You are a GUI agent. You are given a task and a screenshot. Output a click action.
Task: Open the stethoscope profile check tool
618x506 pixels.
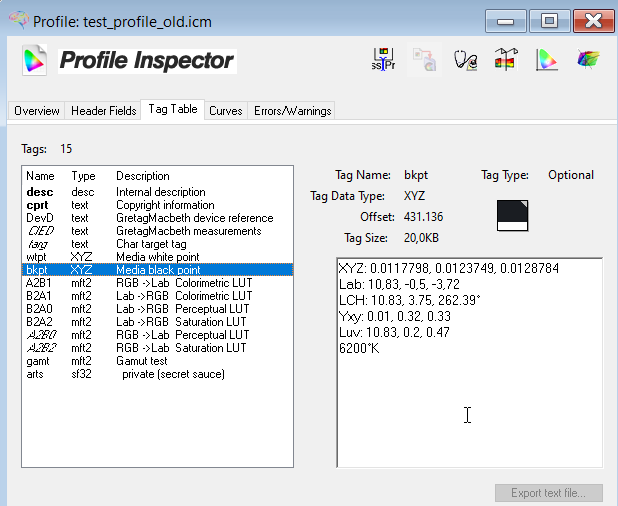465,60
